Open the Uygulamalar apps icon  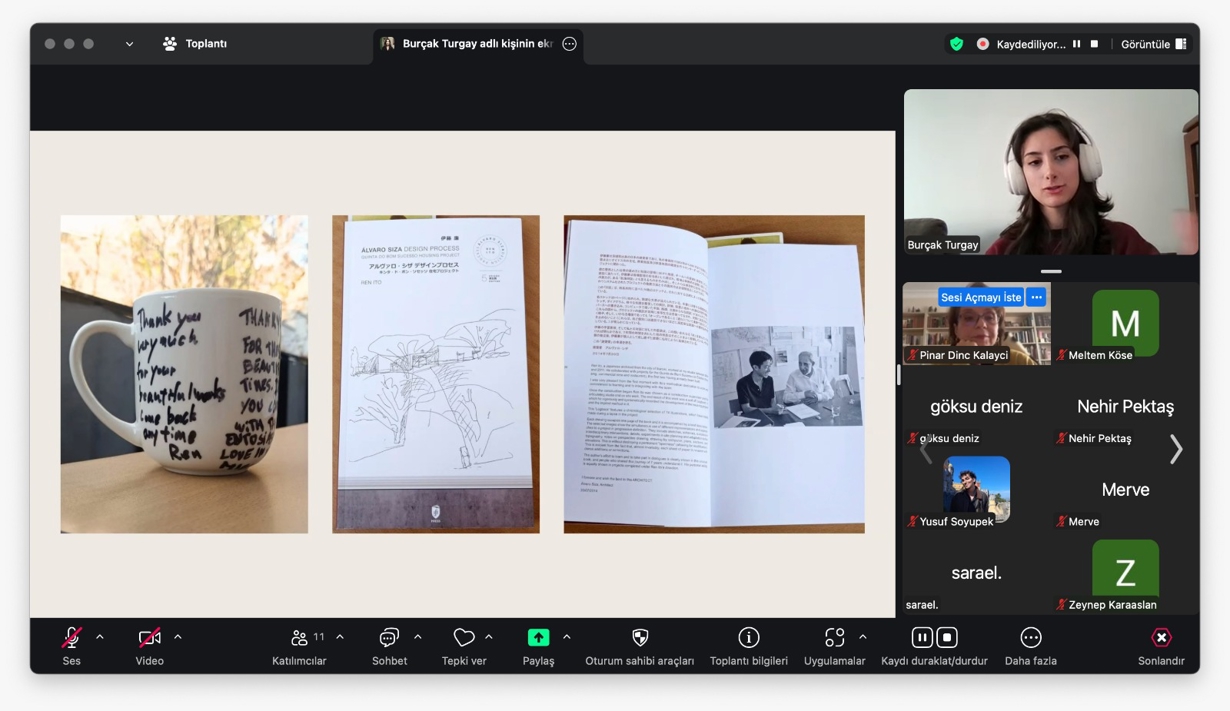pyautogui.click(x=834, y=638)
